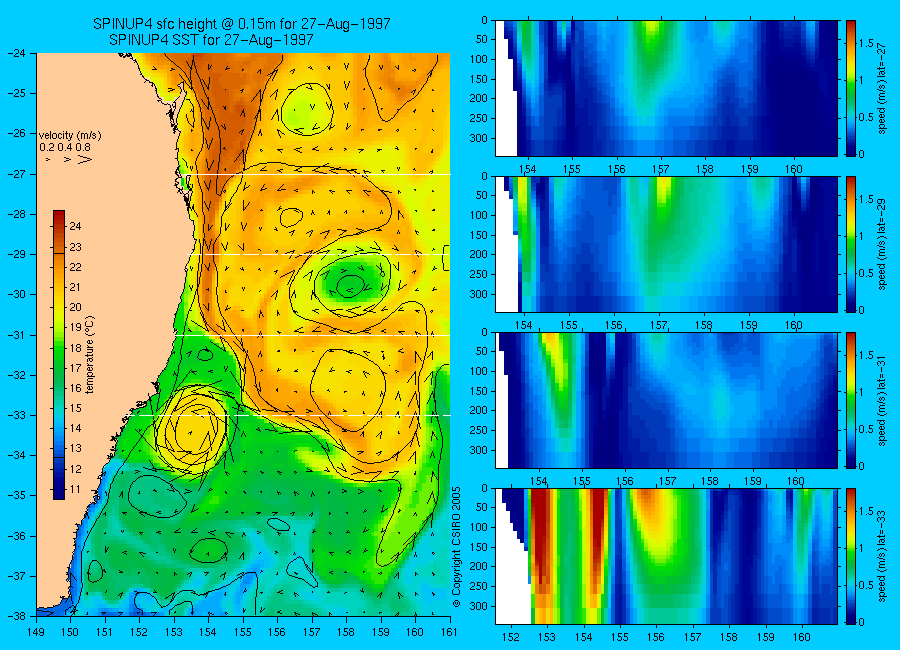
Task: Click the 'speed (m/s) lat=-31' label
Action: (882, 400)
